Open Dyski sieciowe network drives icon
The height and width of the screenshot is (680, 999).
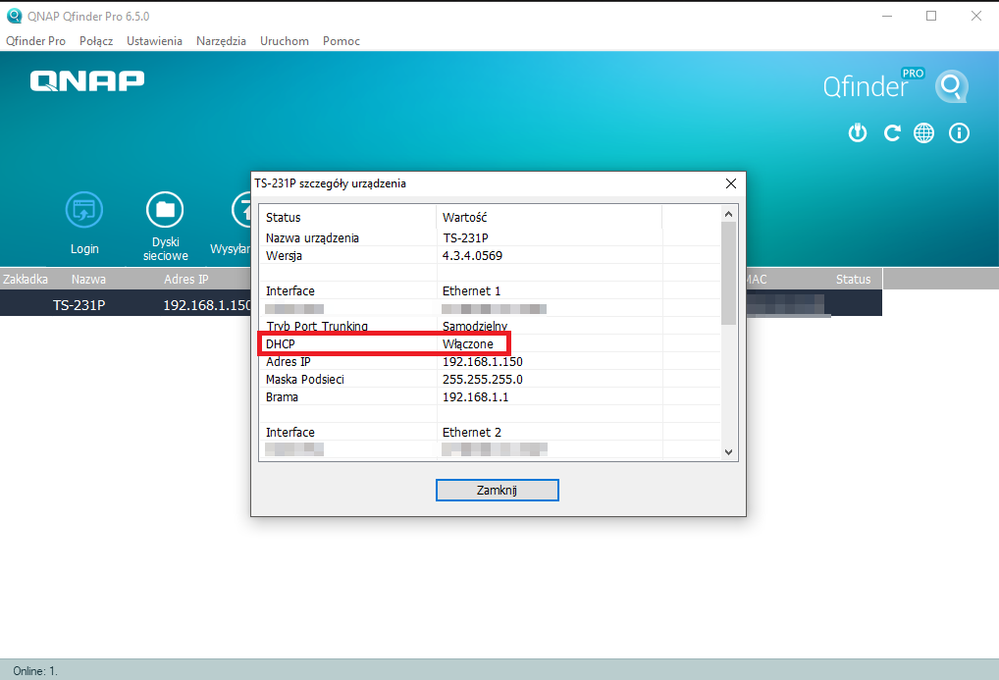[x=165, y=211]
